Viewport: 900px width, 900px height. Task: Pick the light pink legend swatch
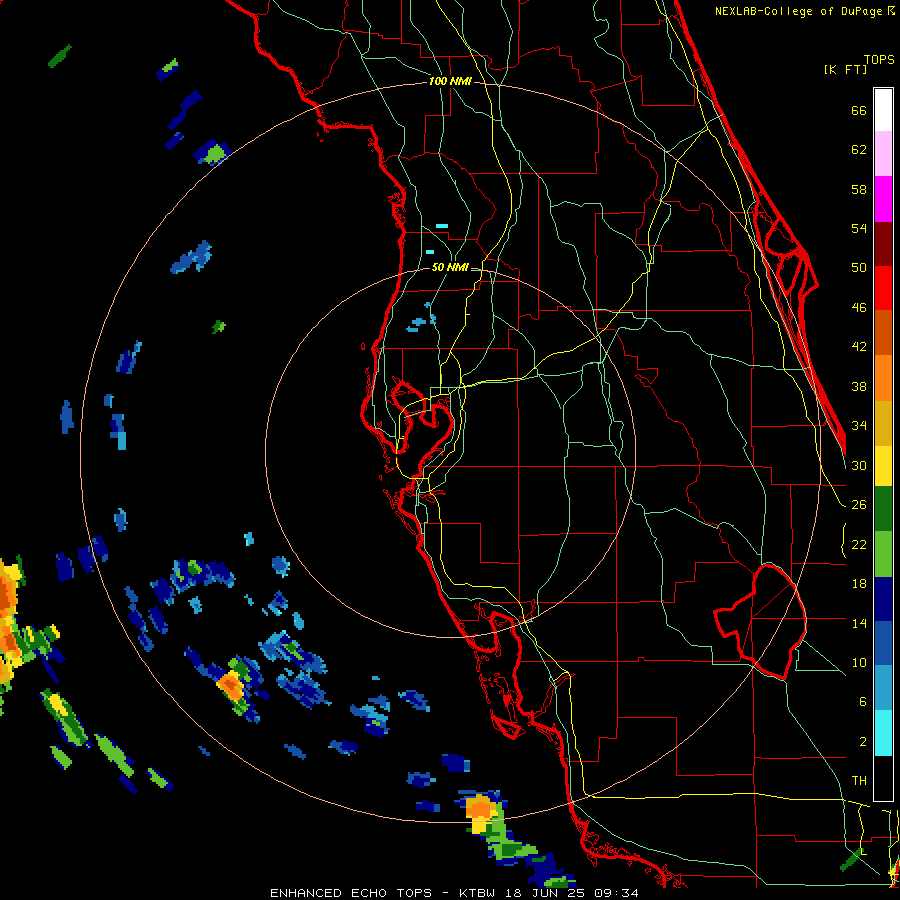(883, 153)
